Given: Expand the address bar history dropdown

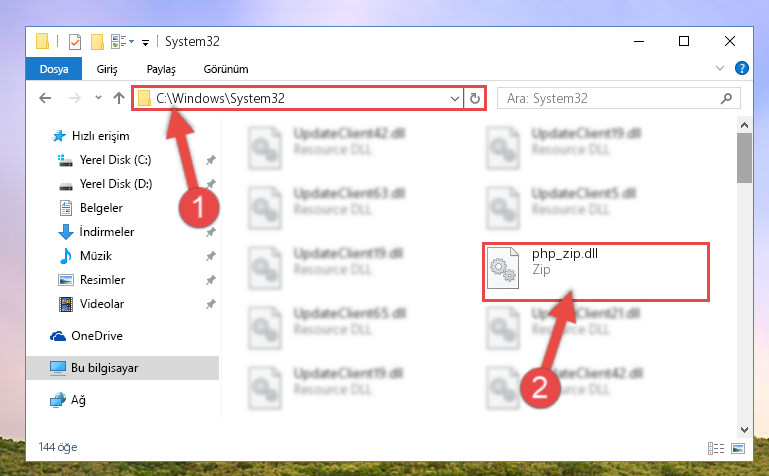Looking at the screenshot, I should click(455, 99).
